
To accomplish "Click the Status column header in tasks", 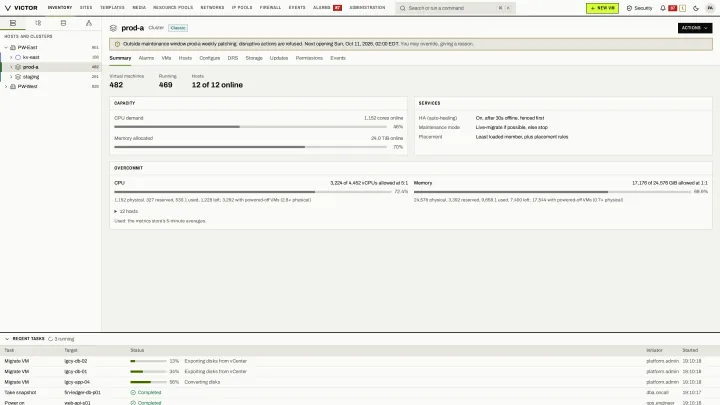I will pyautogui.click(x=137, y=350).
